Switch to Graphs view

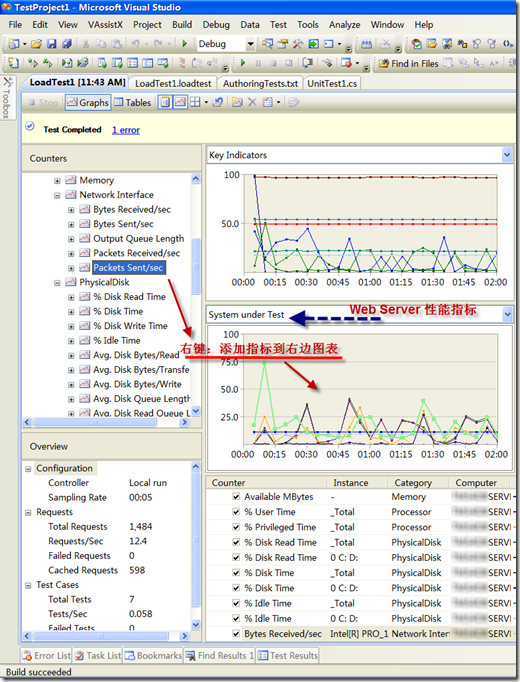[x=88, y=103]
